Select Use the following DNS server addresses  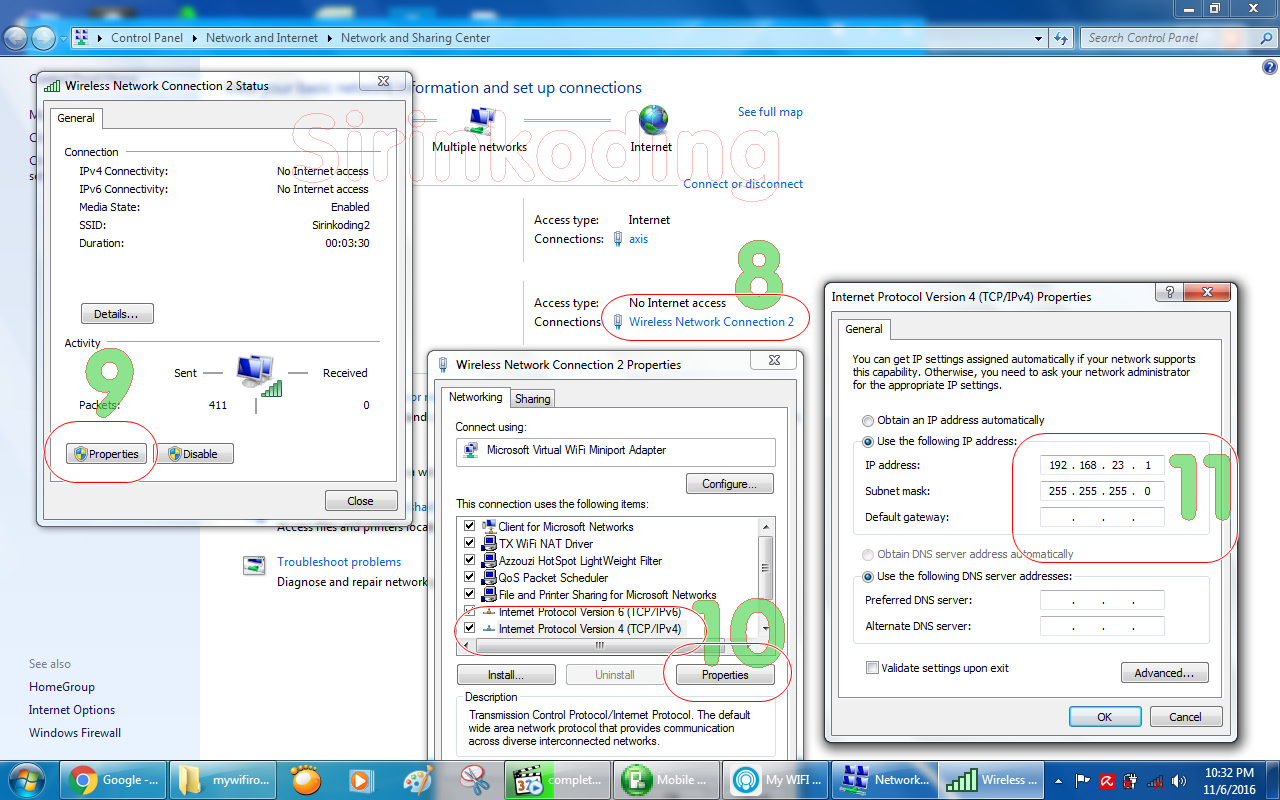pyautogui.click(x=868, y=577)
